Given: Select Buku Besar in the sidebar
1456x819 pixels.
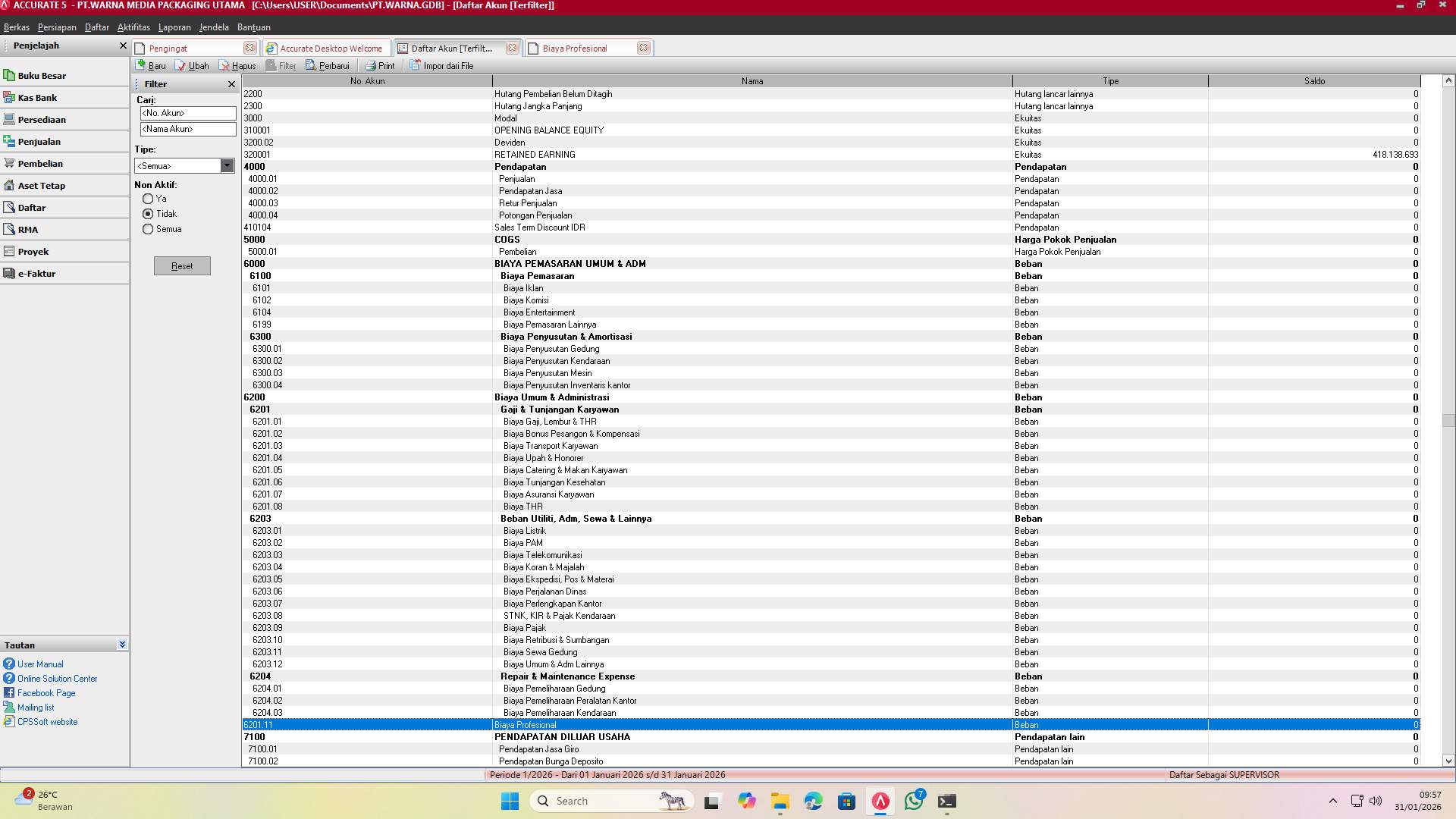Looking at the screenshot, I should [x=42, y=75].
